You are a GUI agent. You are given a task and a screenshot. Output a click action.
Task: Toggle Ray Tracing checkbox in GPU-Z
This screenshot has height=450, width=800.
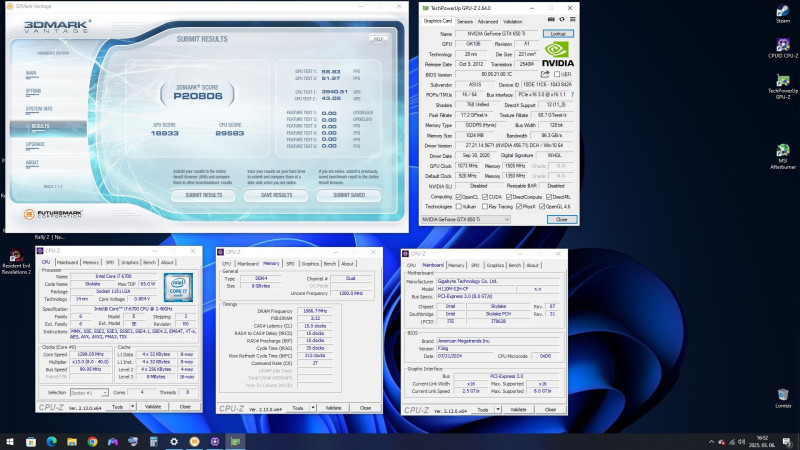click(x=485, y=207)
